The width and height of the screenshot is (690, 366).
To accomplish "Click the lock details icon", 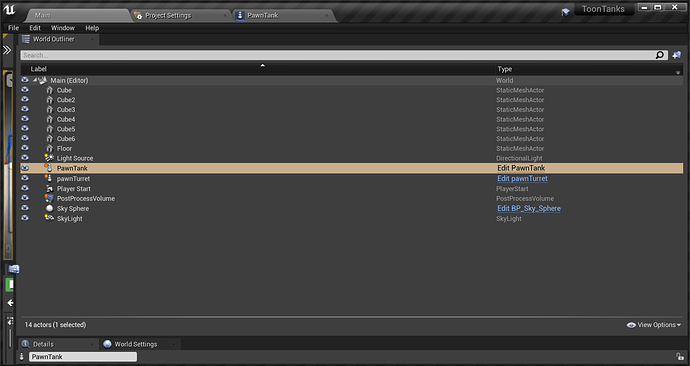I will (x=679, y=356).
